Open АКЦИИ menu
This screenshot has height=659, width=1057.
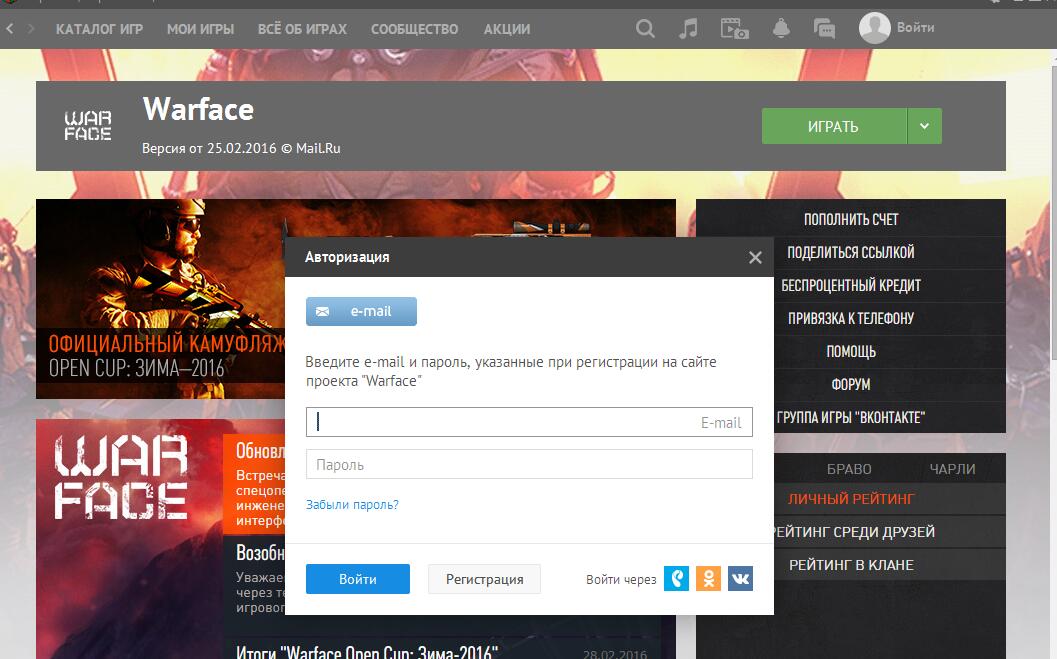pos(507,30)
